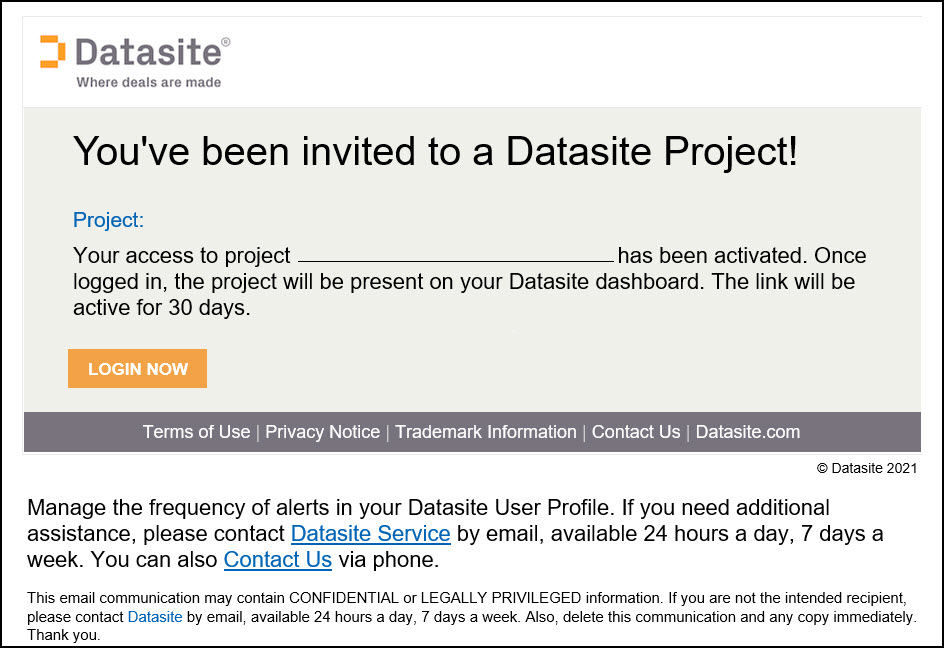Select the 'Project:' label text
The height and width of the screenshot is (648, 944).
pos(108,220)
